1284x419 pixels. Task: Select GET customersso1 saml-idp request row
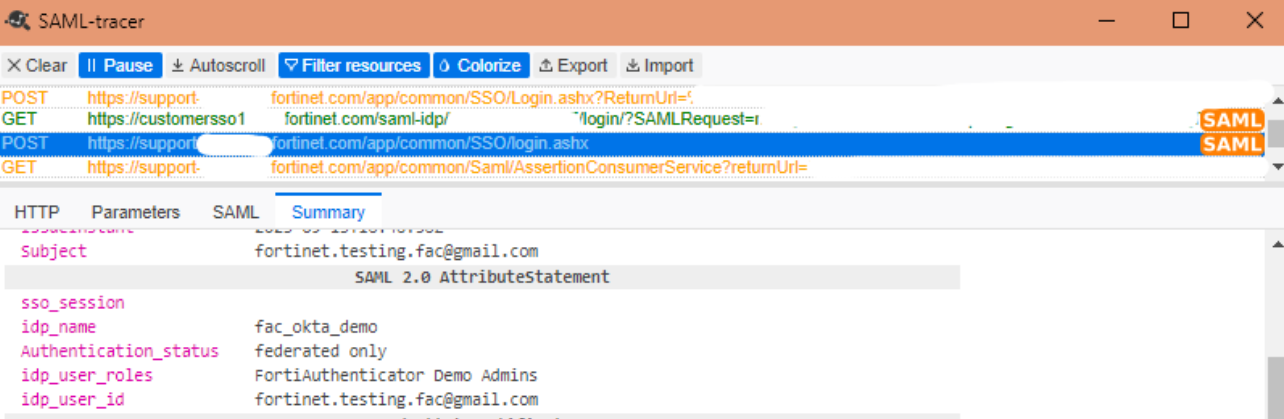[633, 120]
